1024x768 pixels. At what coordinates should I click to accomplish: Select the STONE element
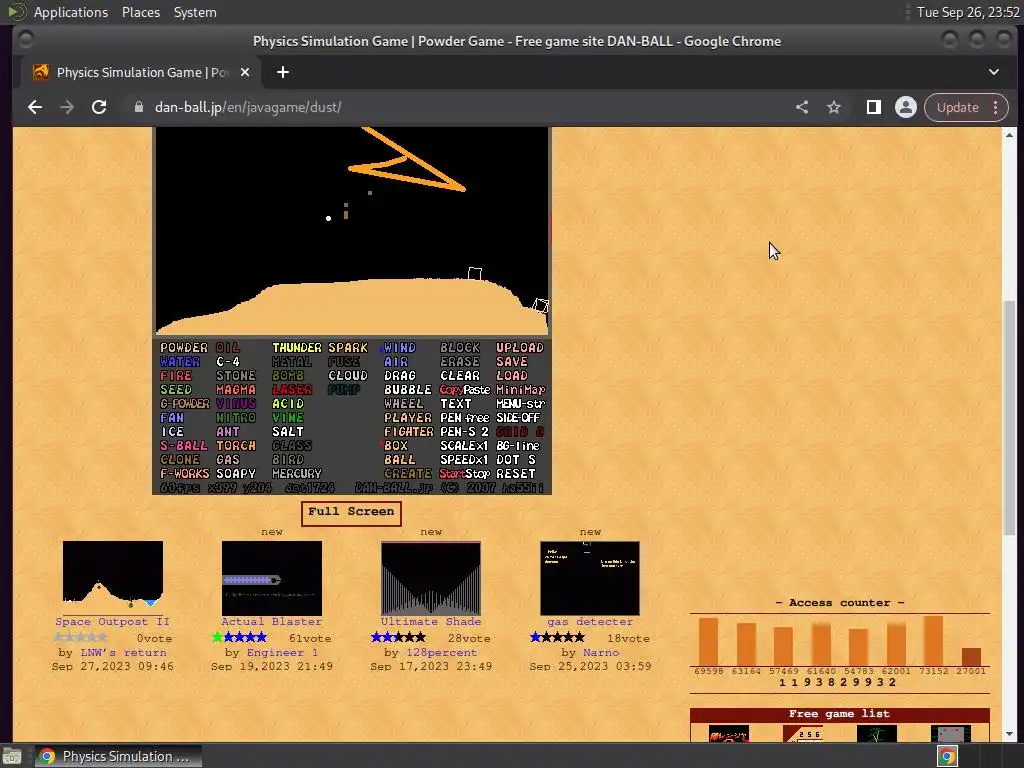tap(236, 376)
